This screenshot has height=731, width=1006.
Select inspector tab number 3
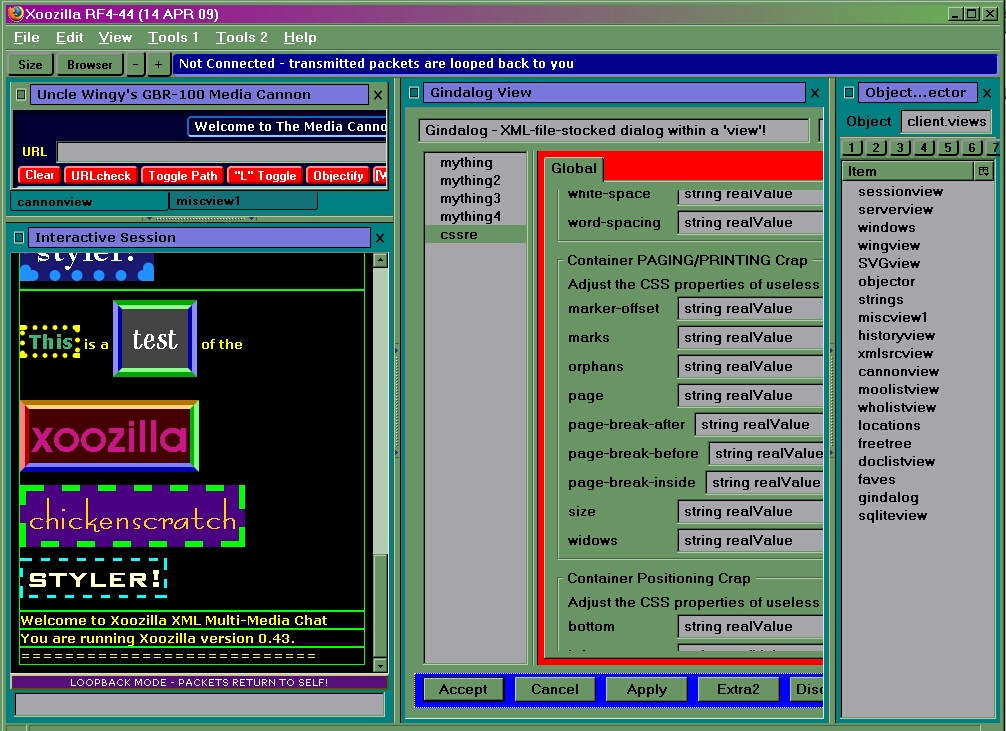pos(900,148)
